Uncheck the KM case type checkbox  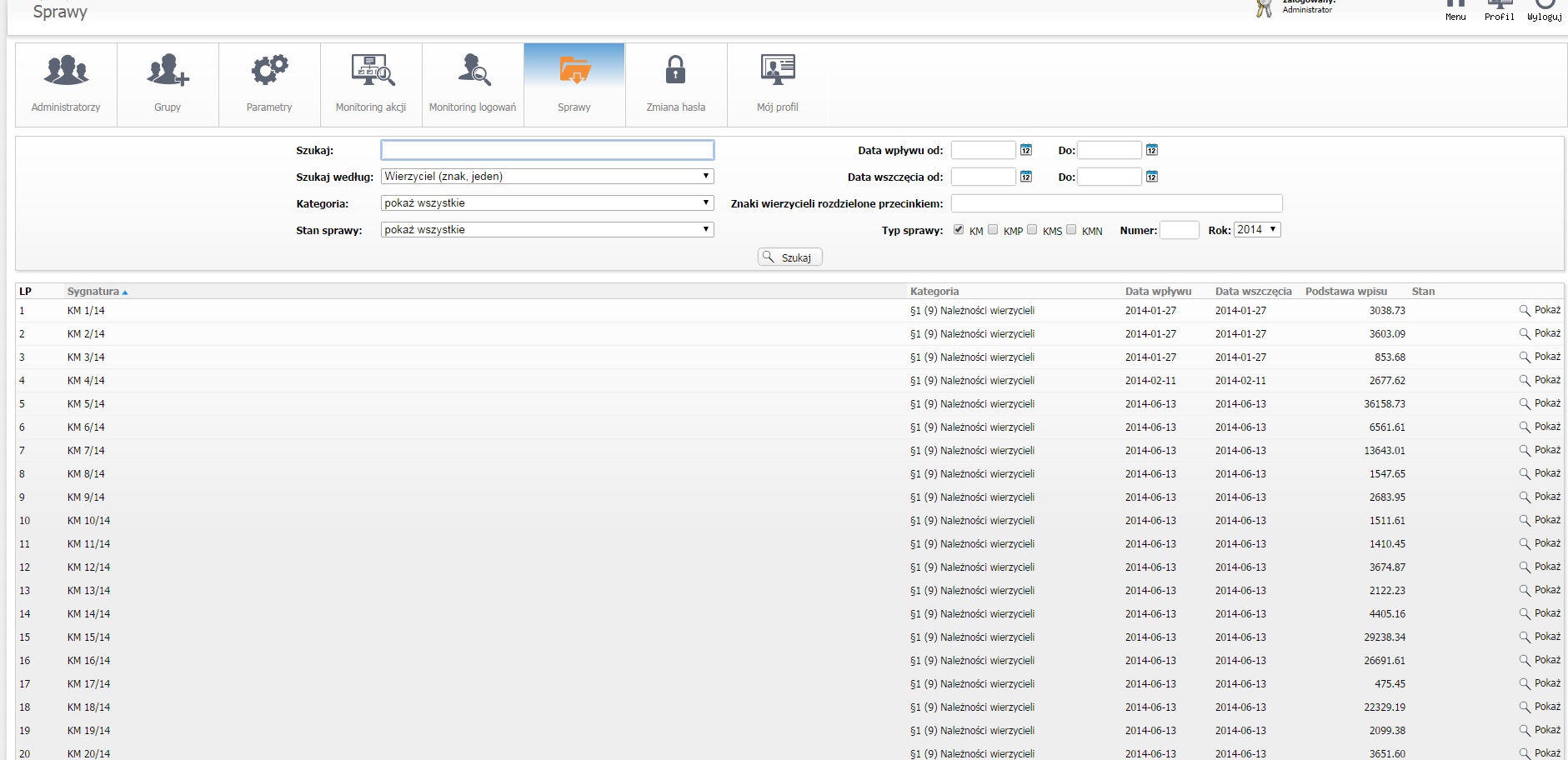coord(959,230)
